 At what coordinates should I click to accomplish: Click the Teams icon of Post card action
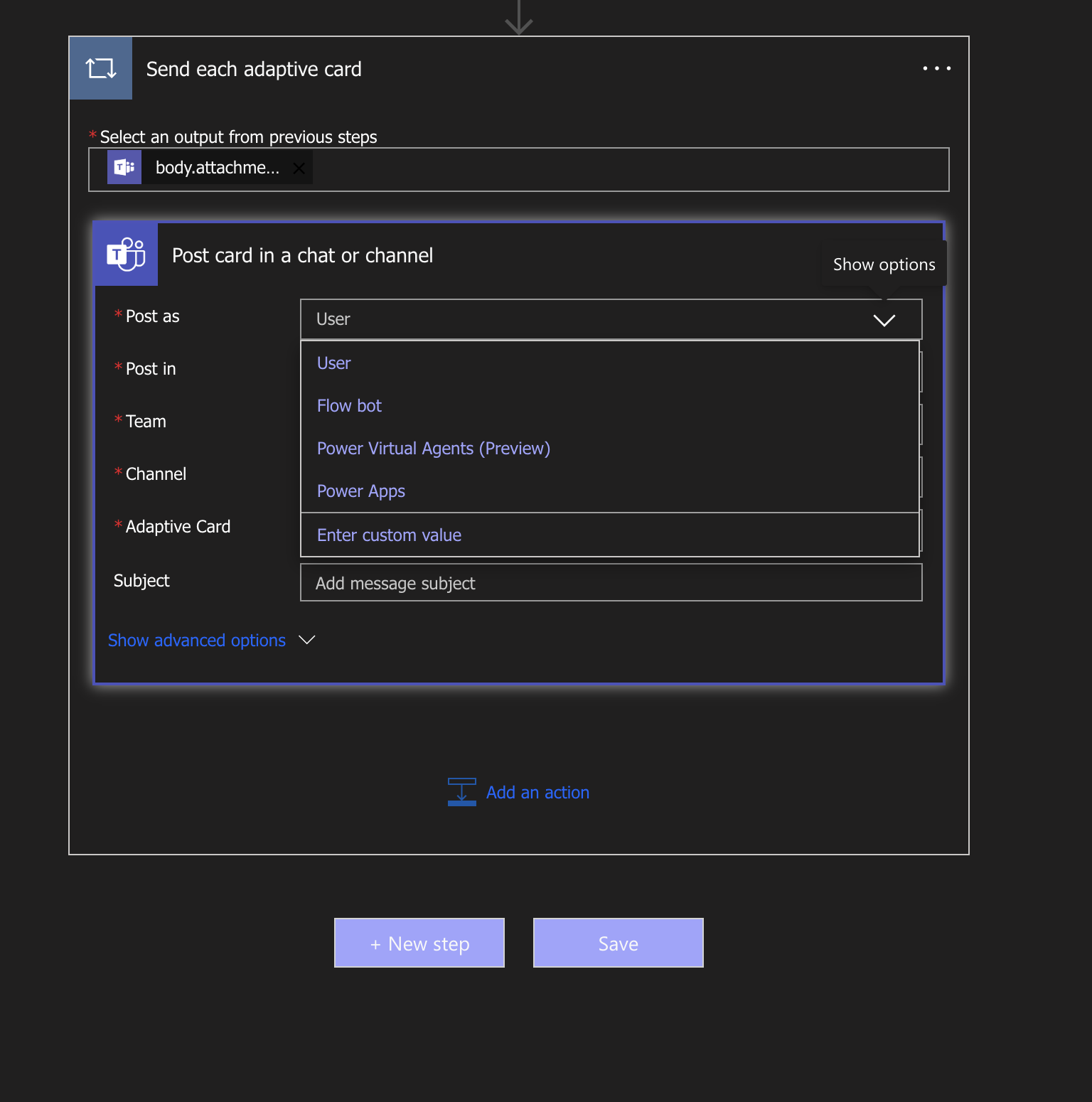tap(126, 255)
